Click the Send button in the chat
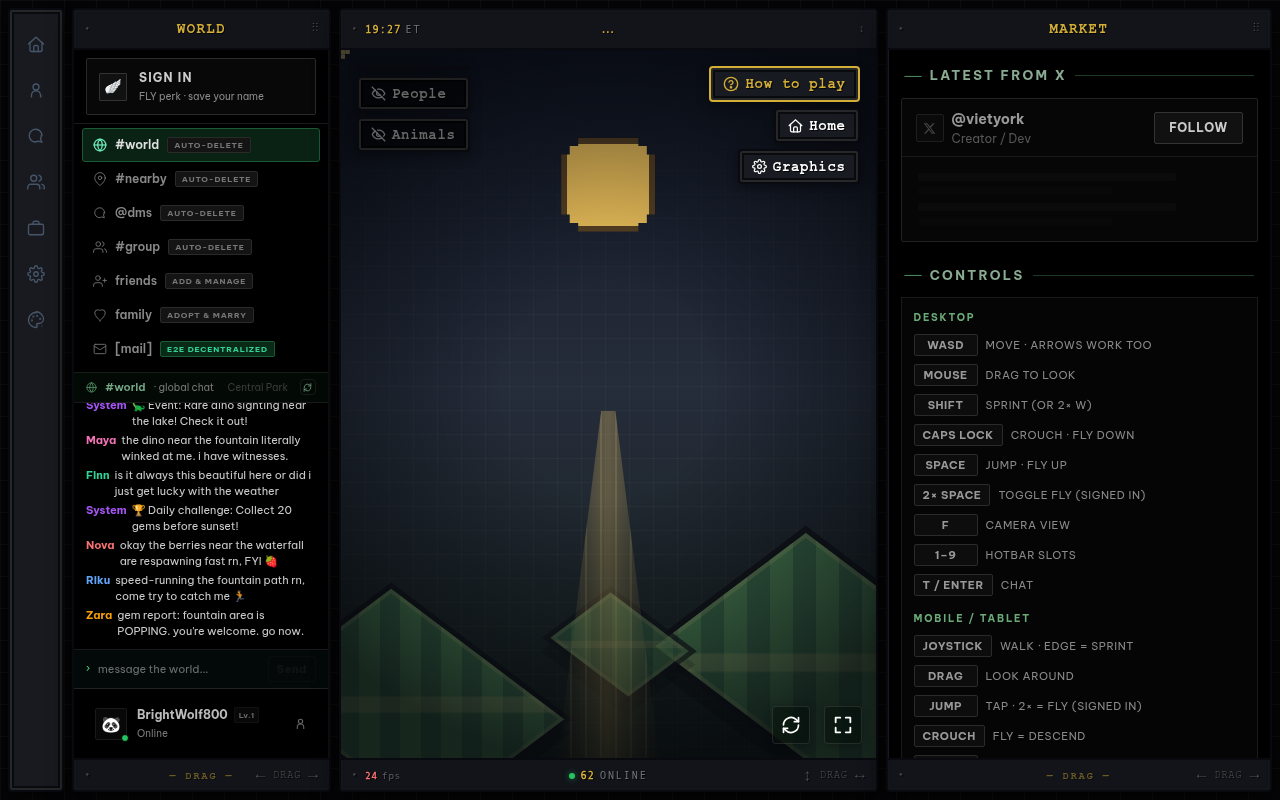The width and height of the screenshot is (1280, 800). click(292, 669)
